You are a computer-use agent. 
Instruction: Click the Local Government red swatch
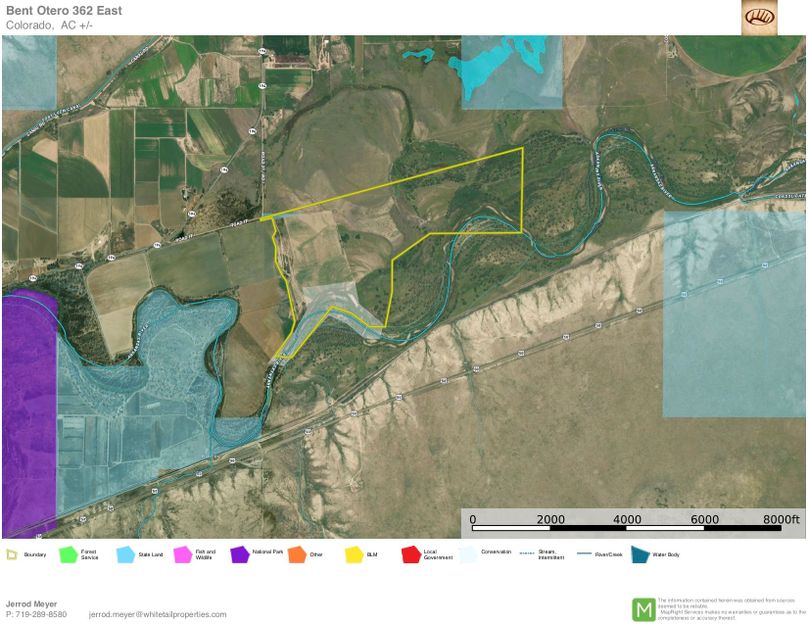coord(410,553)
